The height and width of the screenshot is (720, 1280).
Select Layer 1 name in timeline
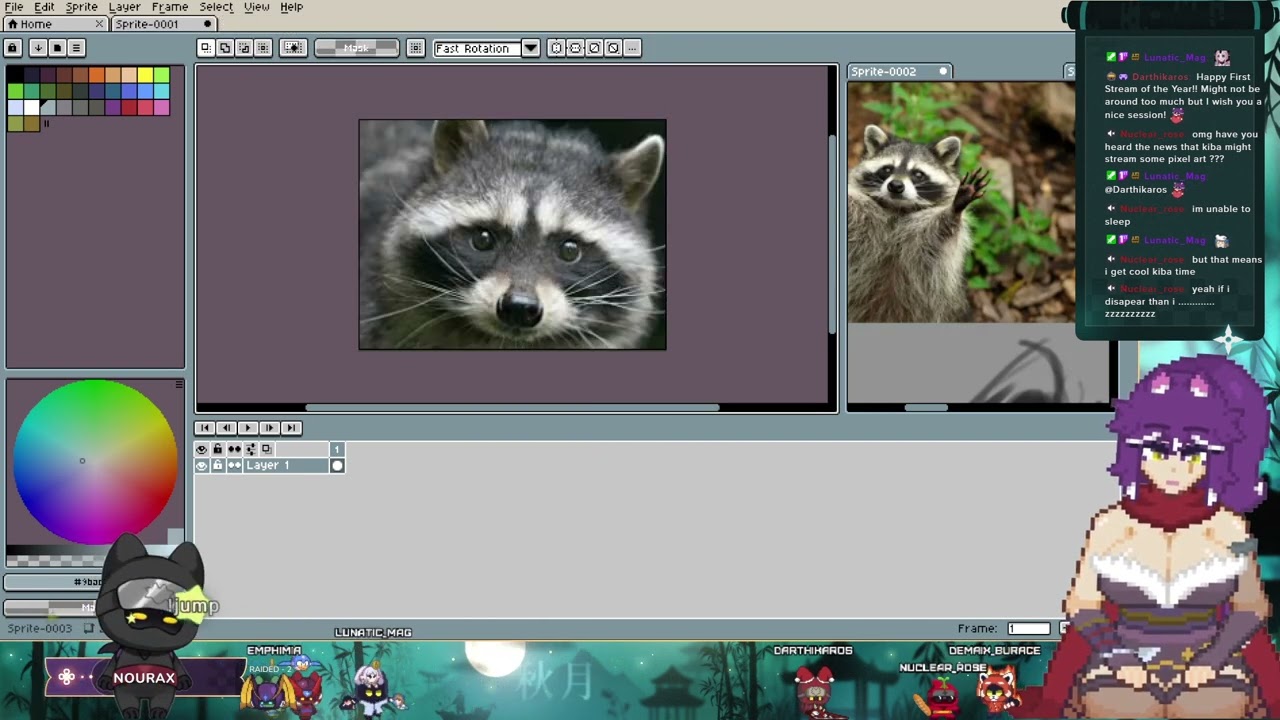coord(286,466)
